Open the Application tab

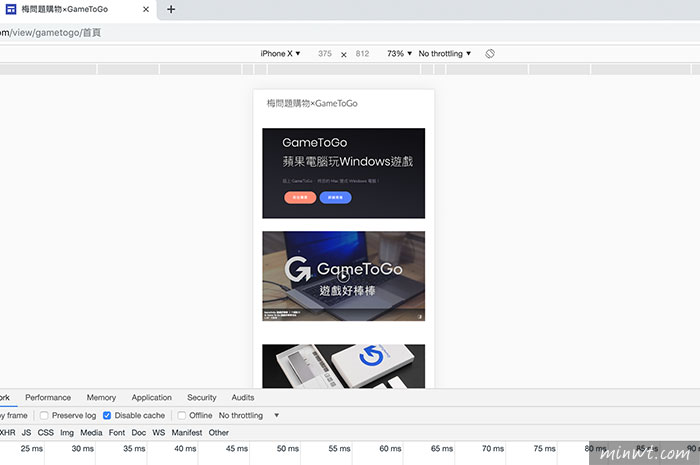(x=151, y=397)
